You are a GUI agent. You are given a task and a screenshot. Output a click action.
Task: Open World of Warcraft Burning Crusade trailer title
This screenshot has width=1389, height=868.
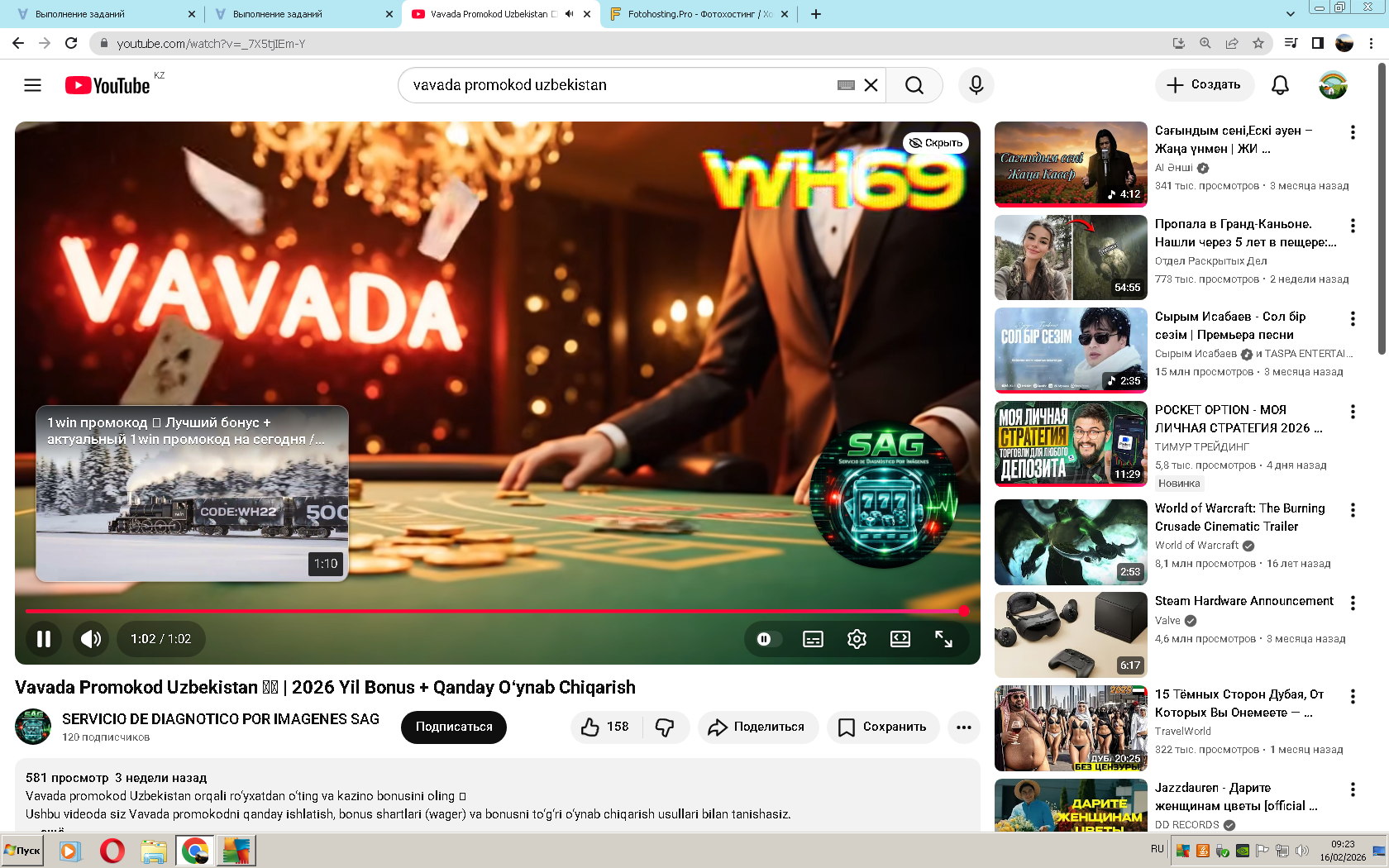point(1240,517)
